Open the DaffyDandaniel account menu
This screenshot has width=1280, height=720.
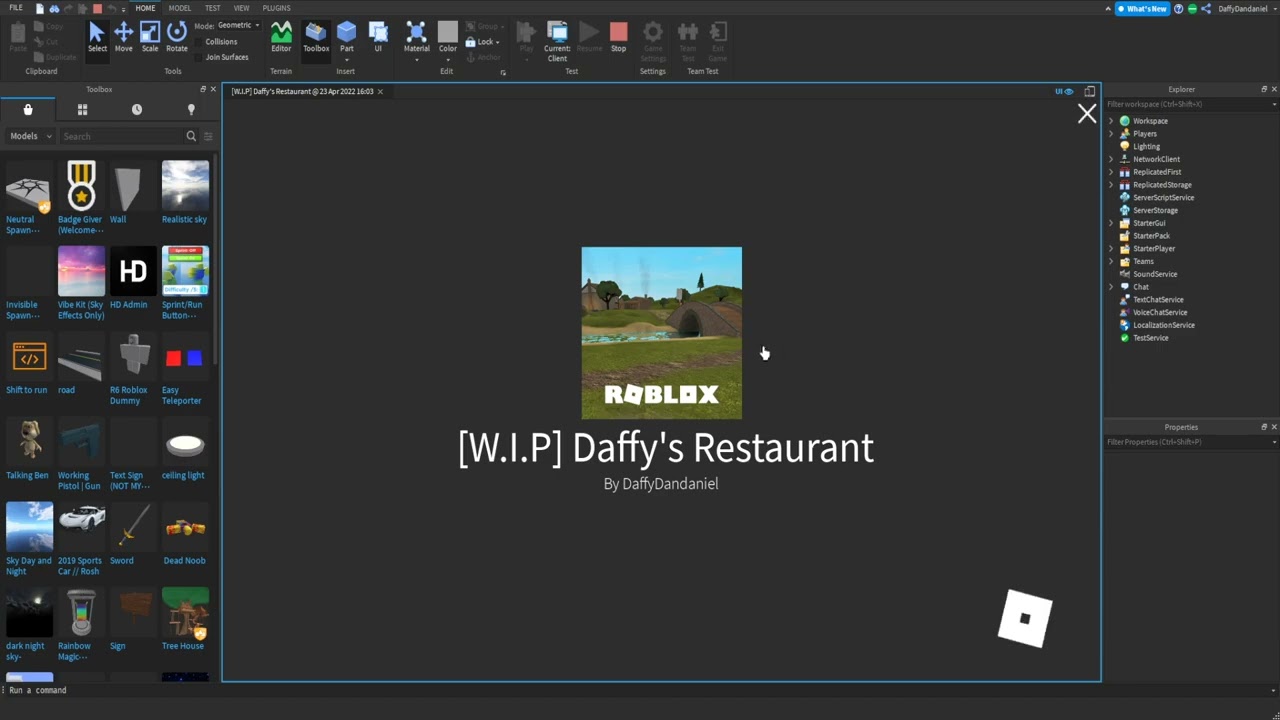(x=1243, y=9)
